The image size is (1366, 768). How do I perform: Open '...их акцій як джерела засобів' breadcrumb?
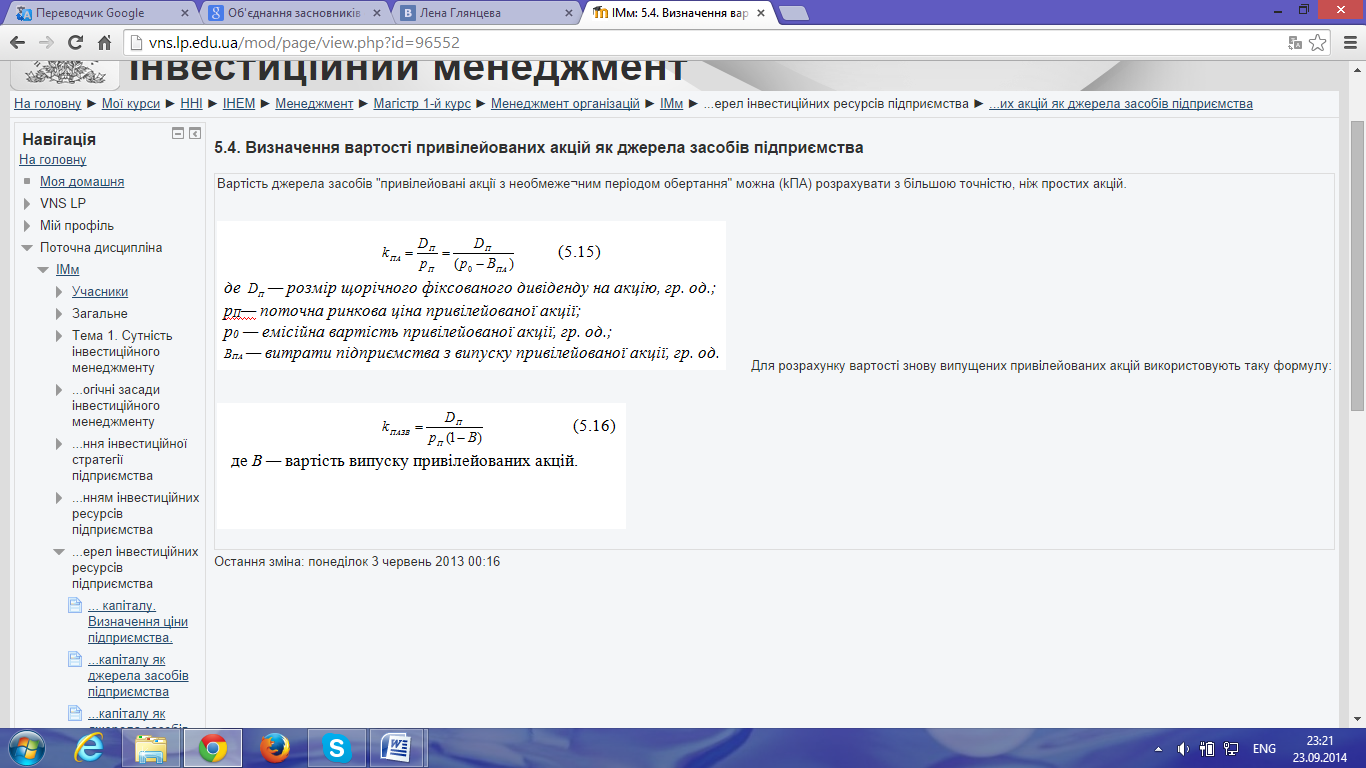[x=1121, y=104]
